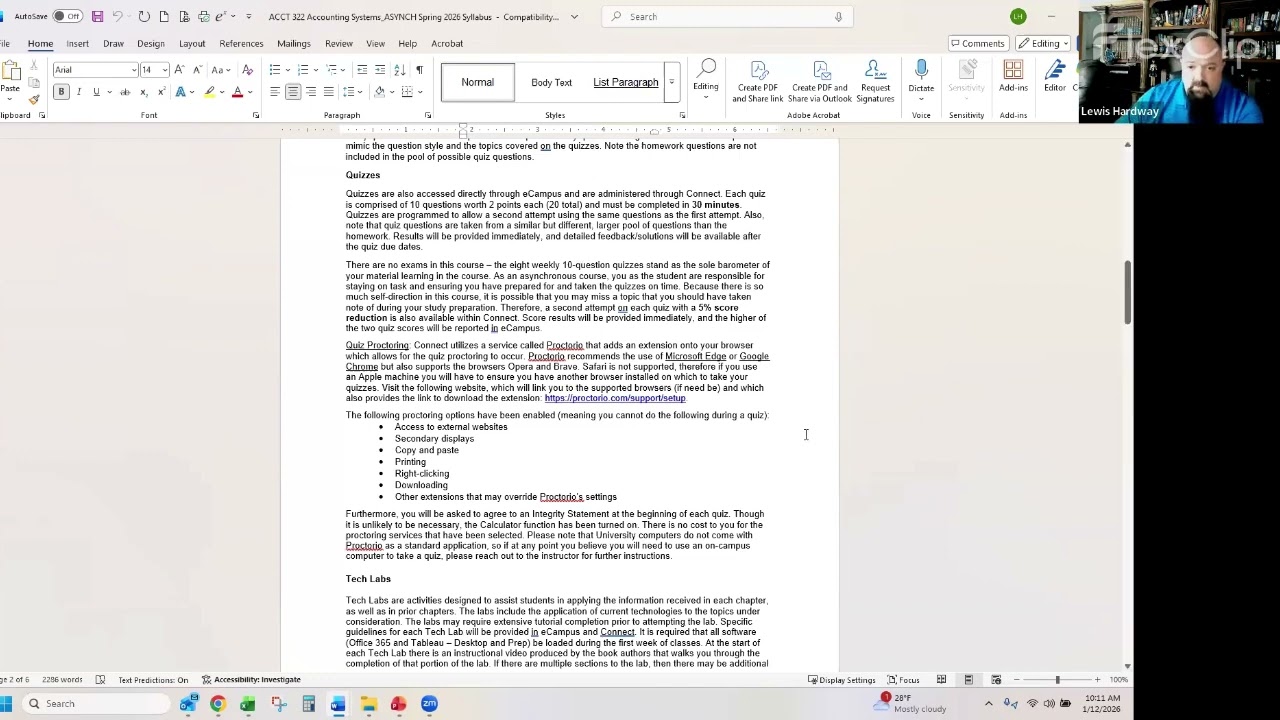The width and height of the screenshot is (1280, 720).
Task: Apply strikethrough formatting
Action: [x=125, y=92]
